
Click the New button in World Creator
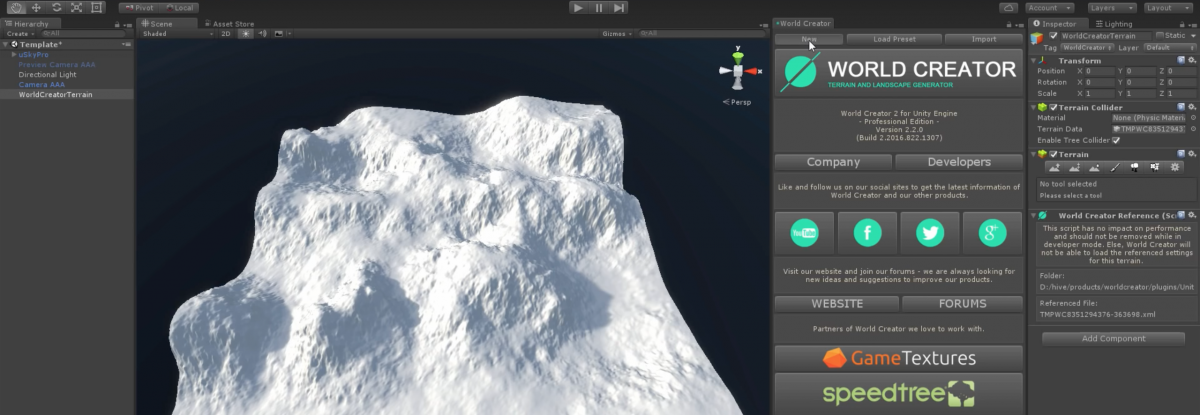(808, 39)
